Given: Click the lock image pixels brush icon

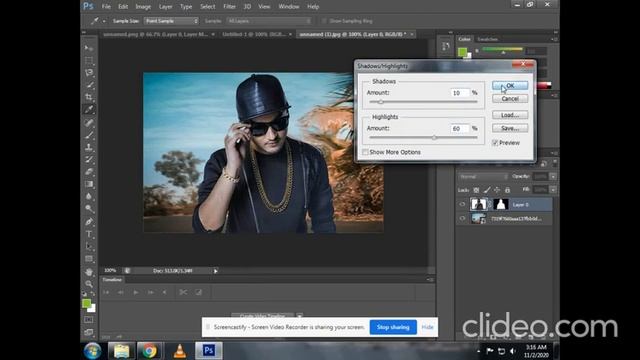Looking at the screenshot, I should coord(487,190).
